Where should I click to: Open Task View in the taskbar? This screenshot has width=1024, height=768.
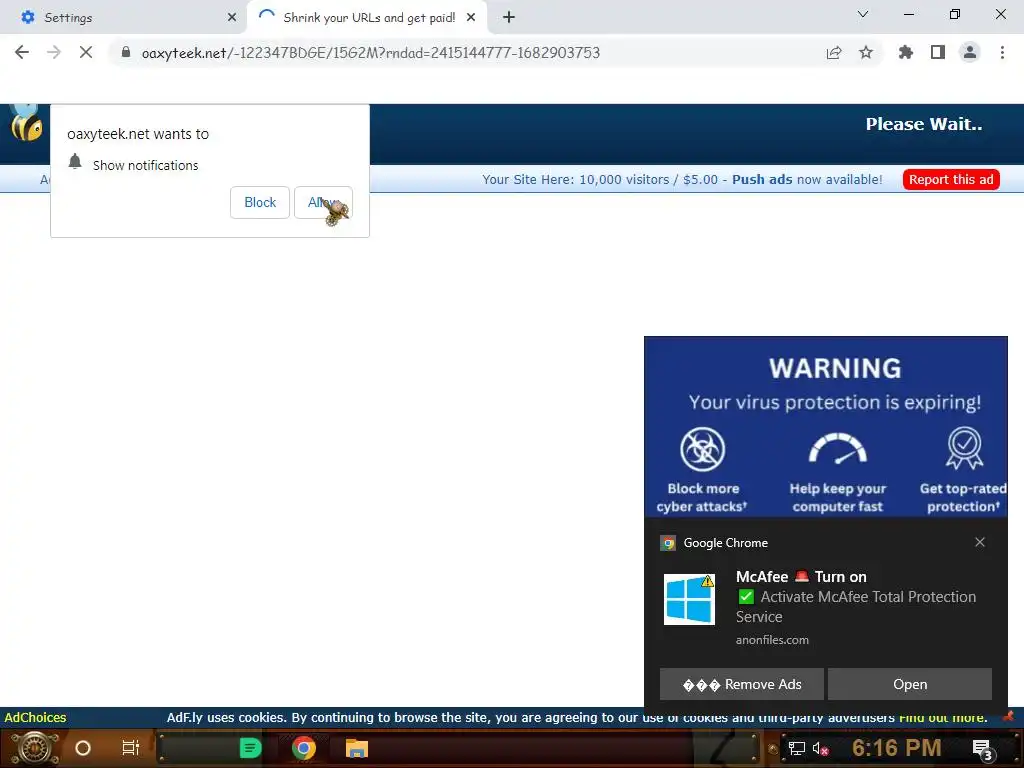click(131, 748)
